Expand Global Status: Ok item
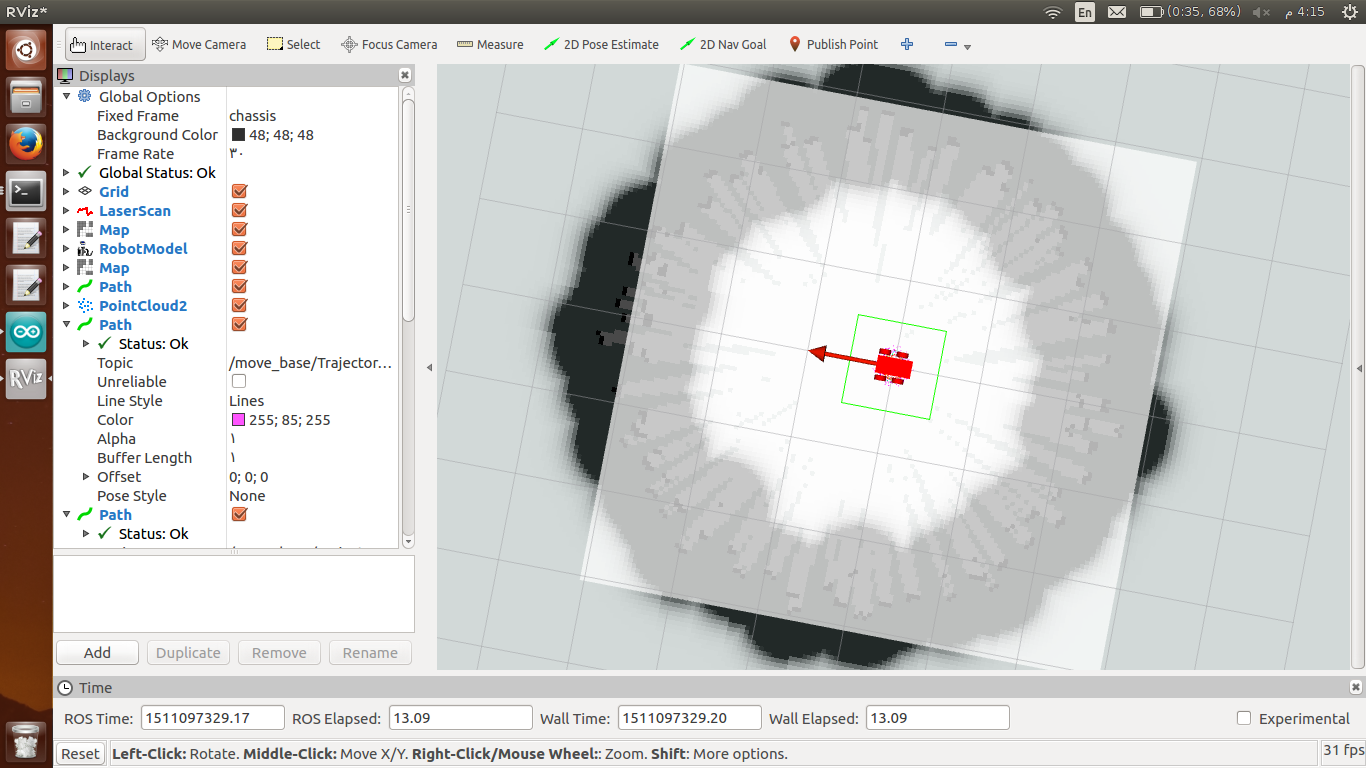 point(67,172)
